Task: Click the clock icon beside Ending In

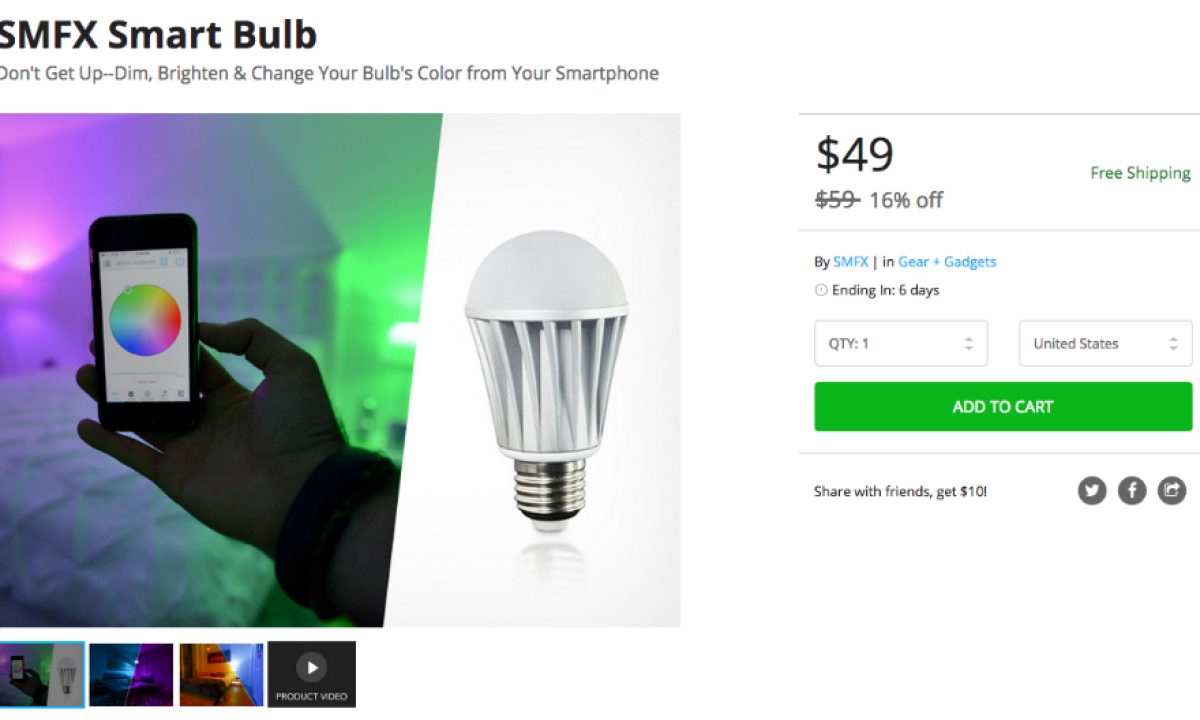Action: tap(821, 290)
